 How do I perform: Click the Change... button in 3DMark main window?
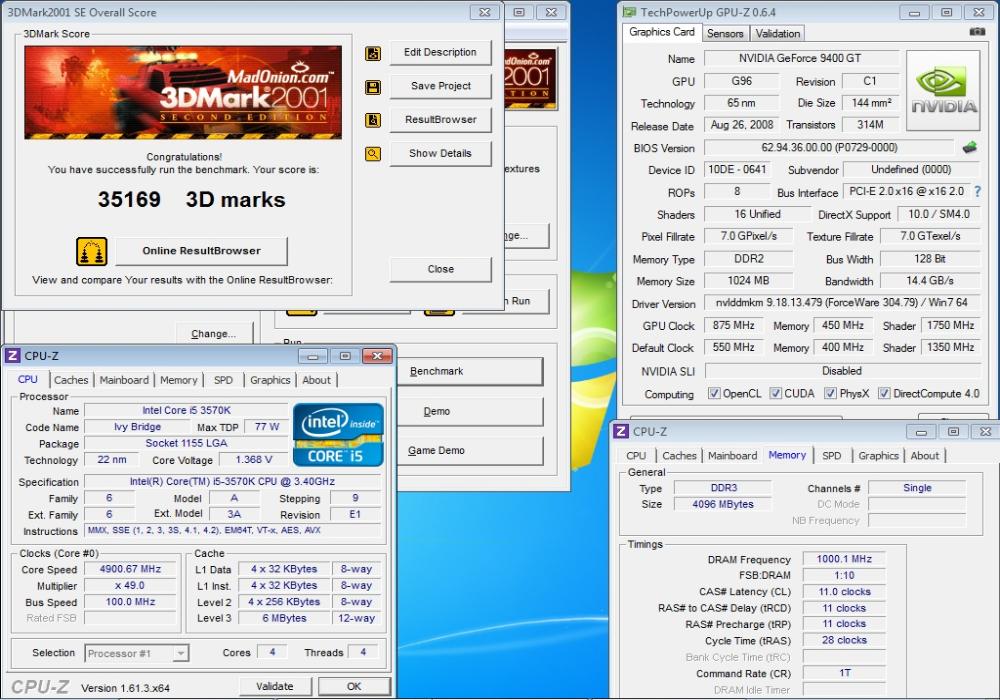(214, 333)
